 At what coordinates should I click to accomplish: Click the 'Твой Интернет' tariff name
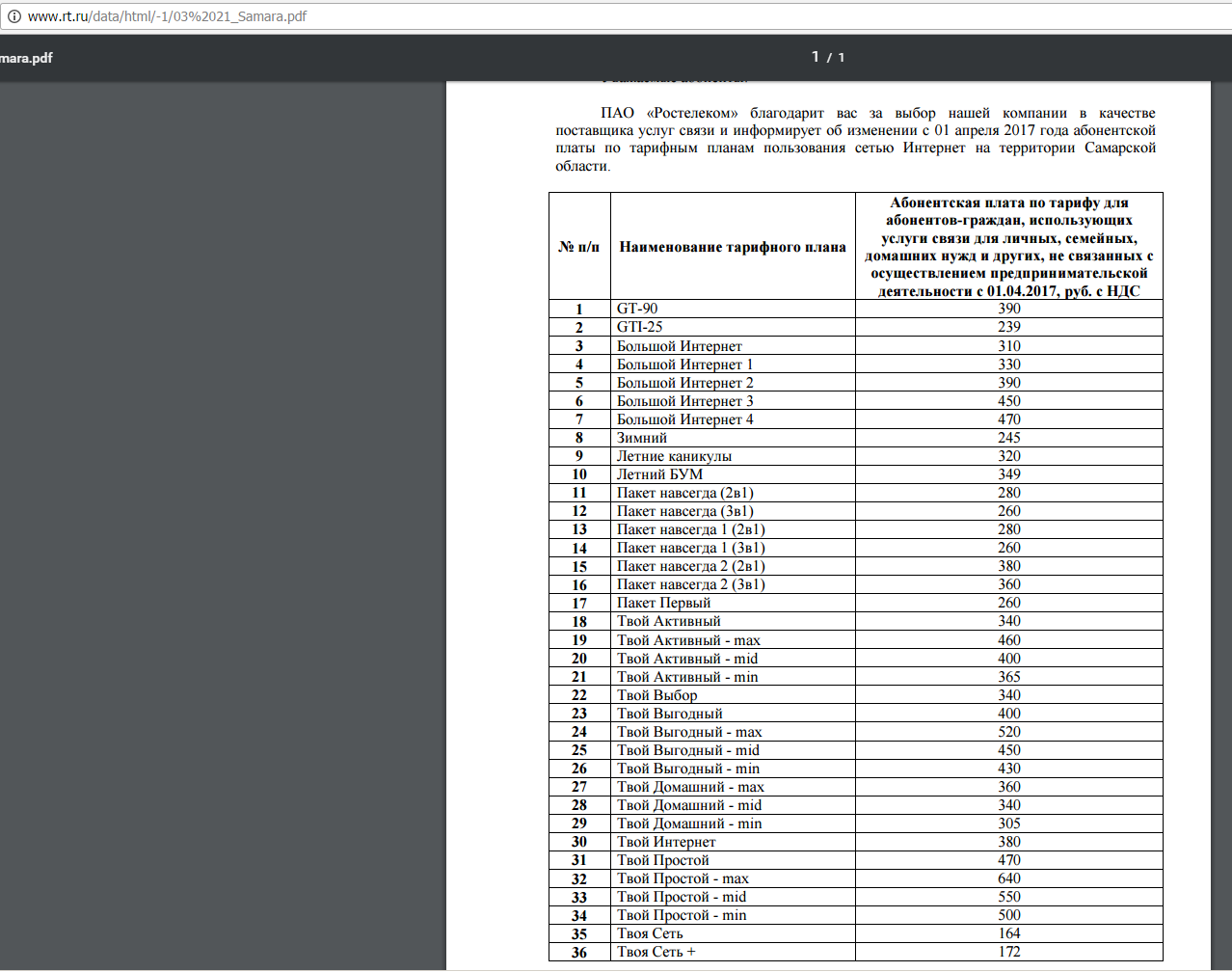pyautogui.click(x=666, y=842)
